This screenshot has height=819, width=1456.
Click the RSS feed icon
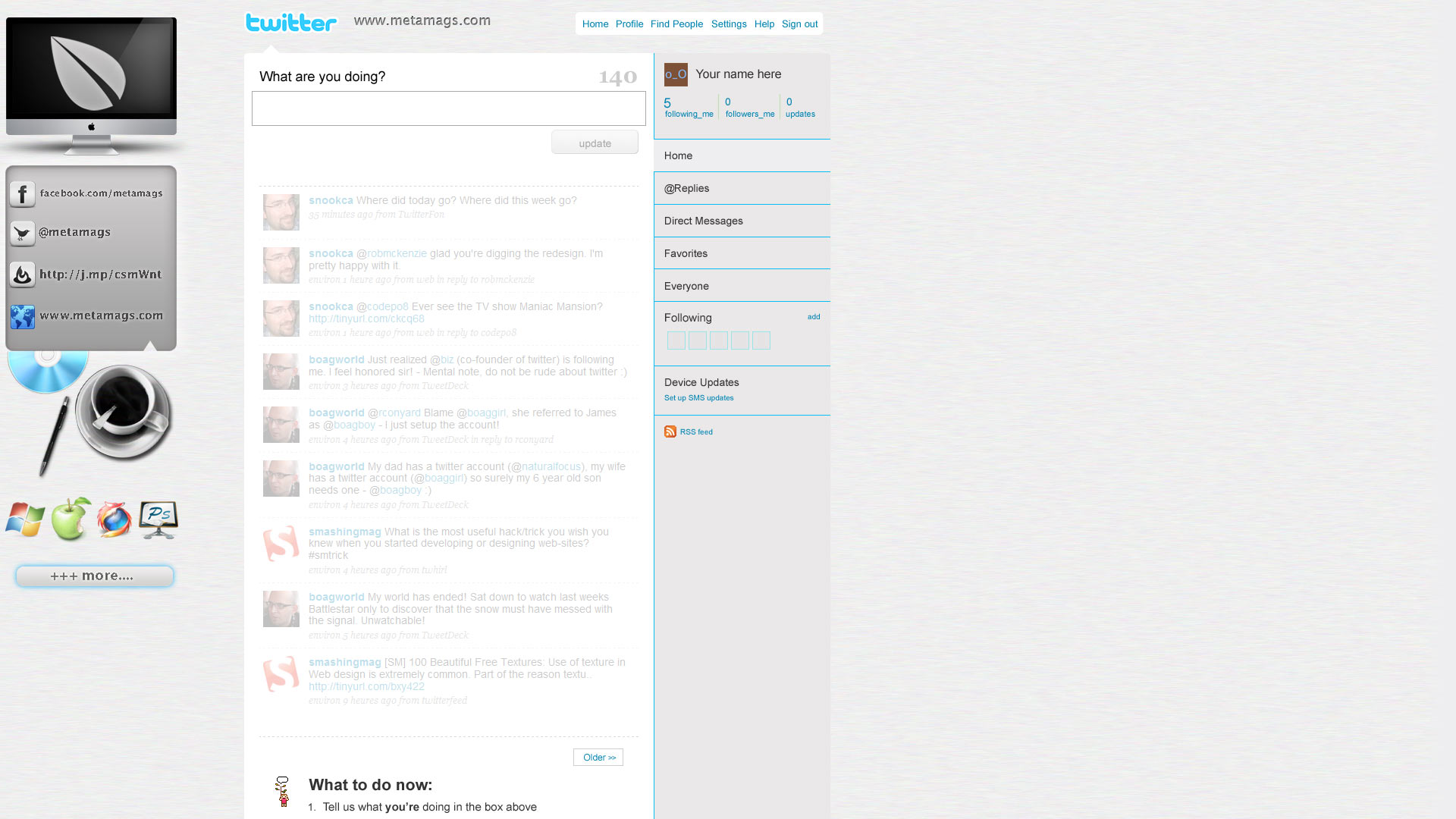[669, 431]
